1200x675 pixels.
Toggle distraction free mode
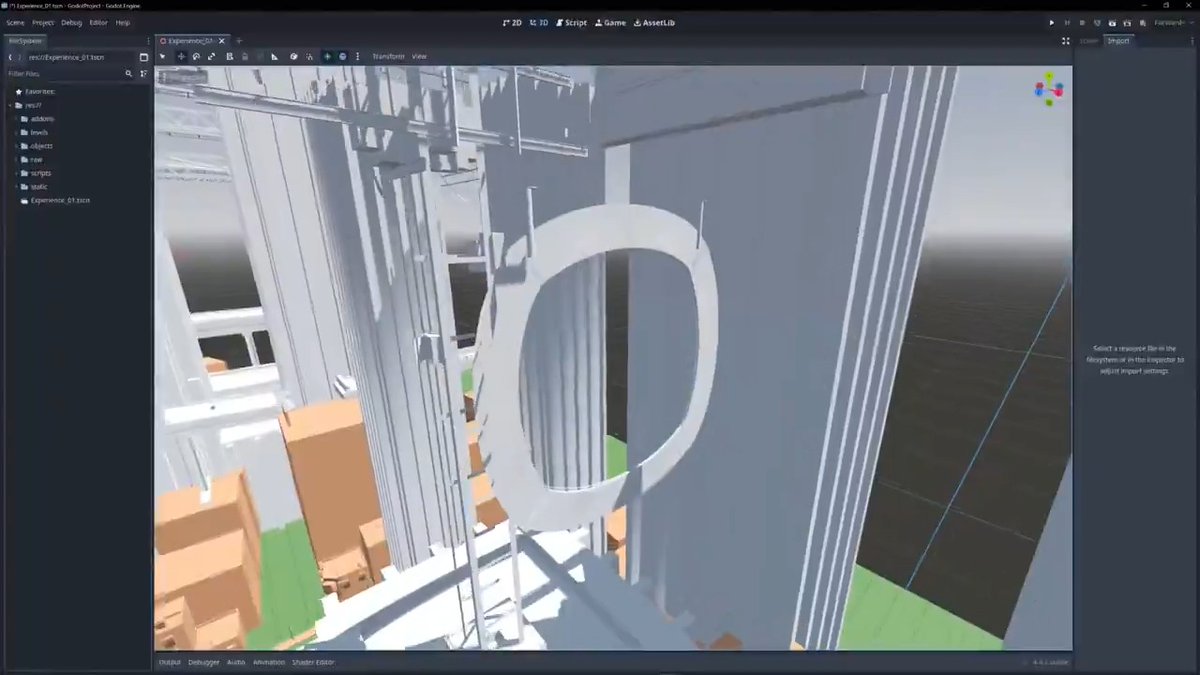tap(1065, 41)
